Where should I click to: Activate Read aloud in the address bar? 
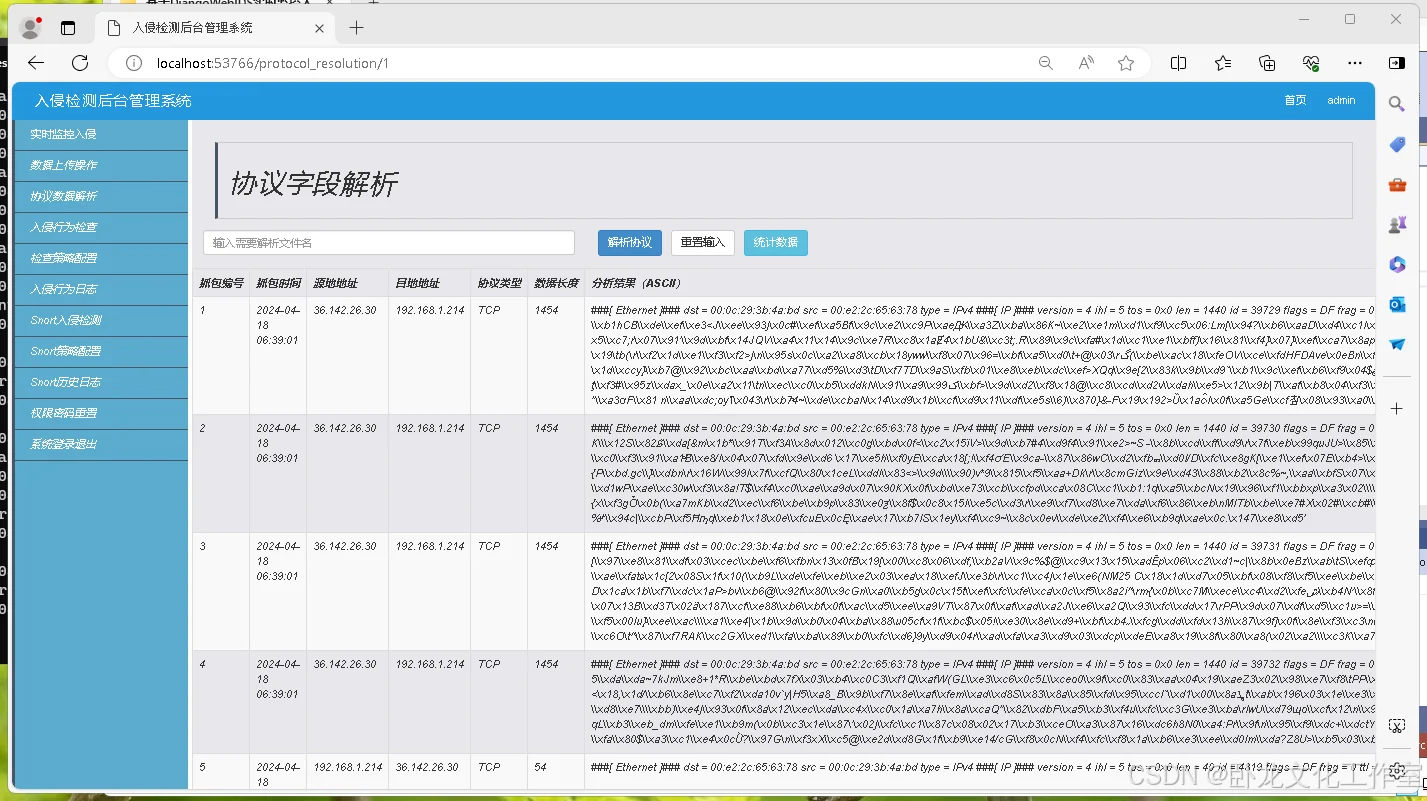(x=1085, y=62)
